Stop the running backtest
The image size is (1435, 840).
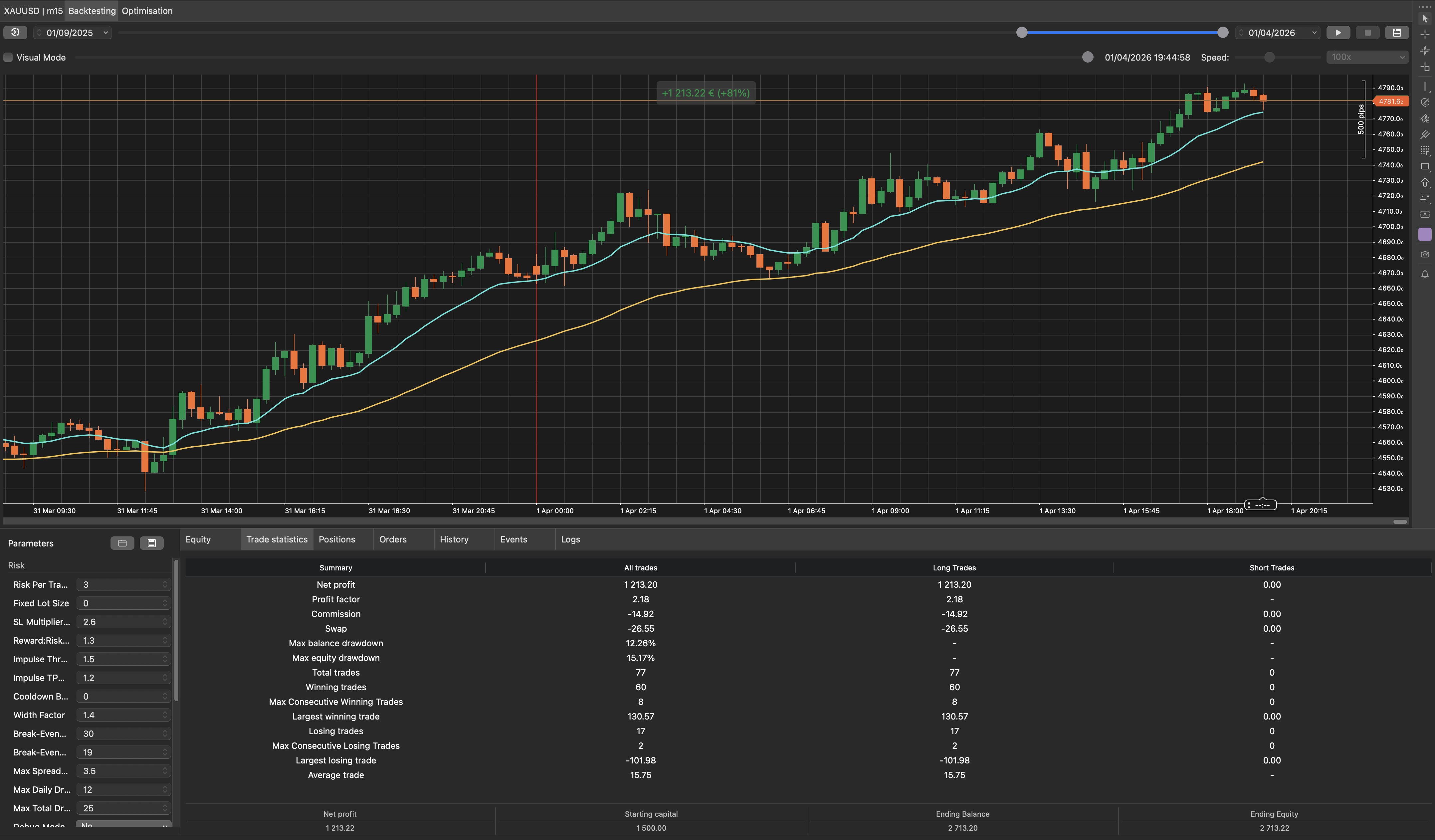click(x=1368, y=33)
